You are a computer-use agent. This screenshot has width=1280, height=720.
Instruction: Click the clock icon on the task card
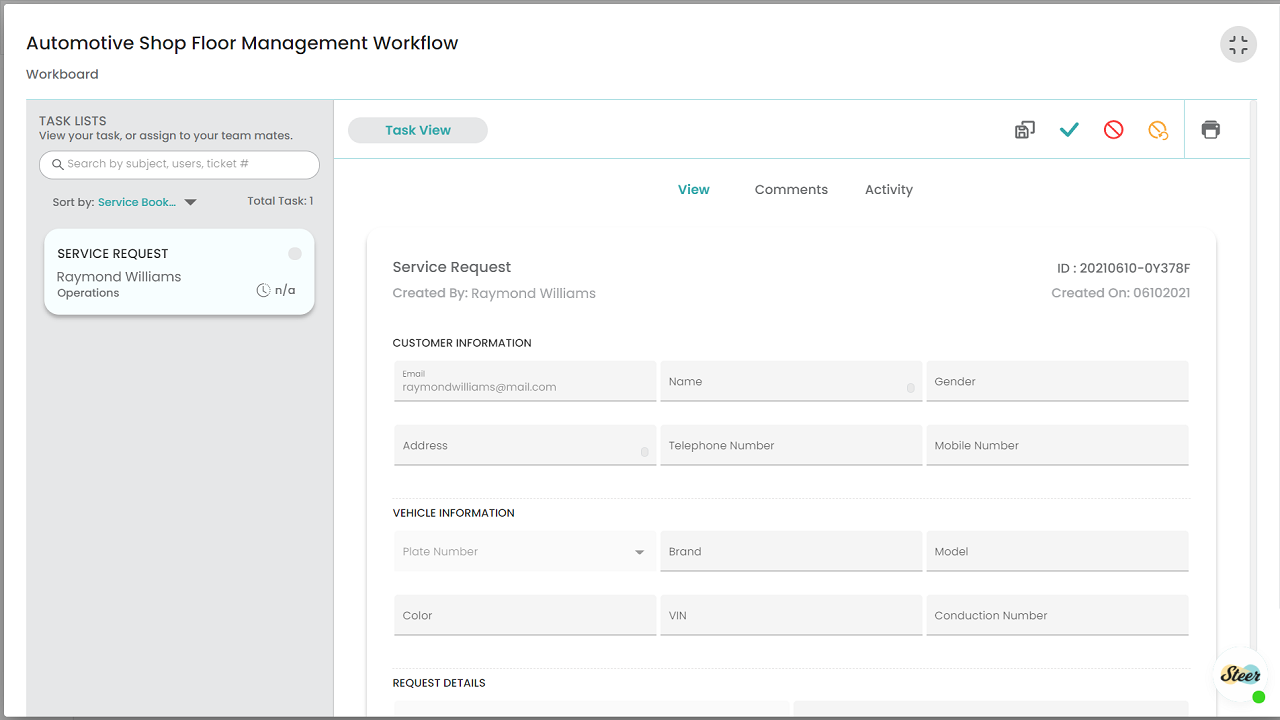[263, 290]
